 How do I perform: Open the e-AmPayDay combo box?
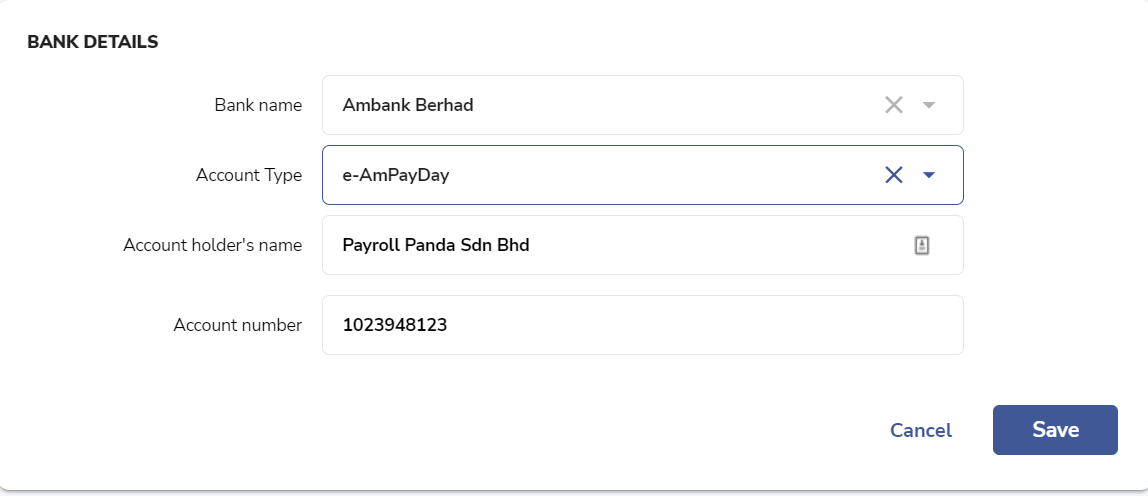coord(642,175)
